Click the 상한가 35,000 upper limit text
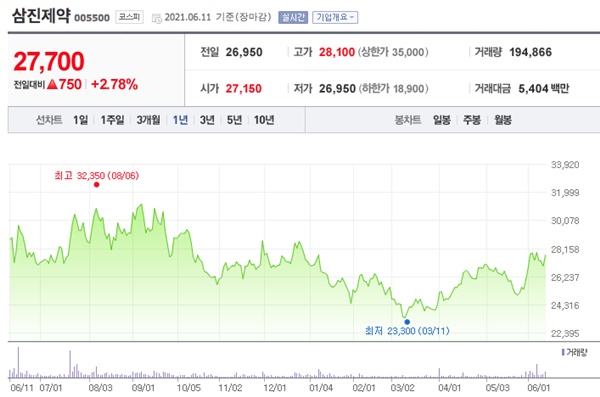Image resolution: width=600 pixels, height=397 pixels. pos(393,52)
